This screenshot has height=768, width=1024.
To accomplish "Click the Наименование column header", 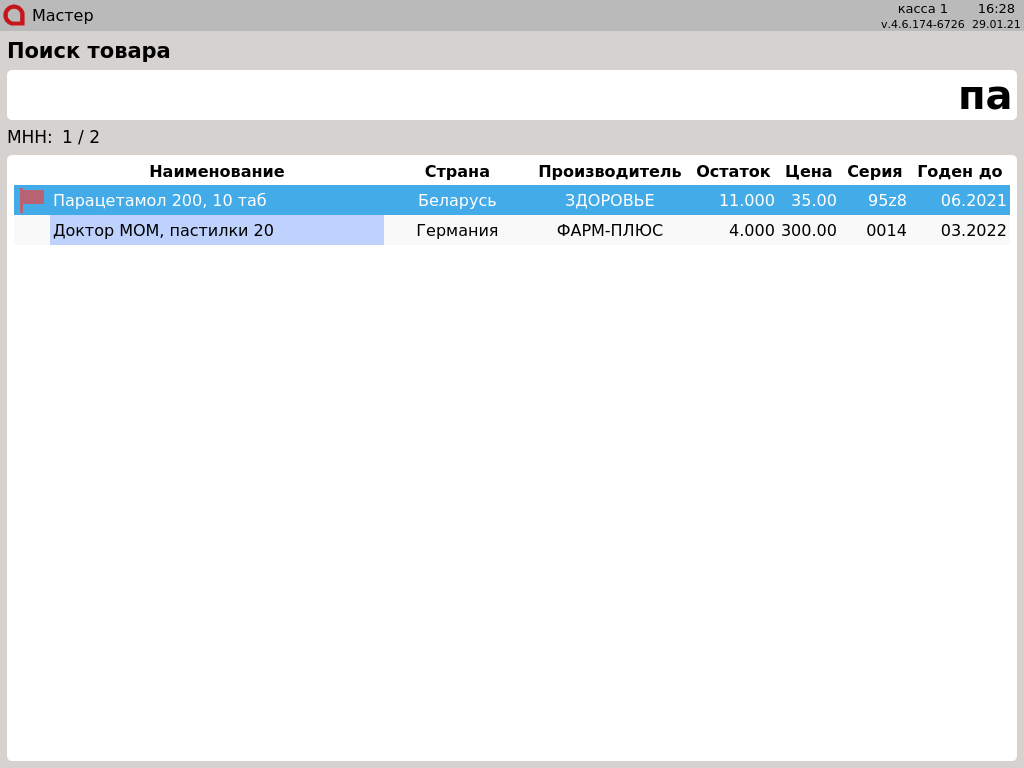I will pos(216,171).
